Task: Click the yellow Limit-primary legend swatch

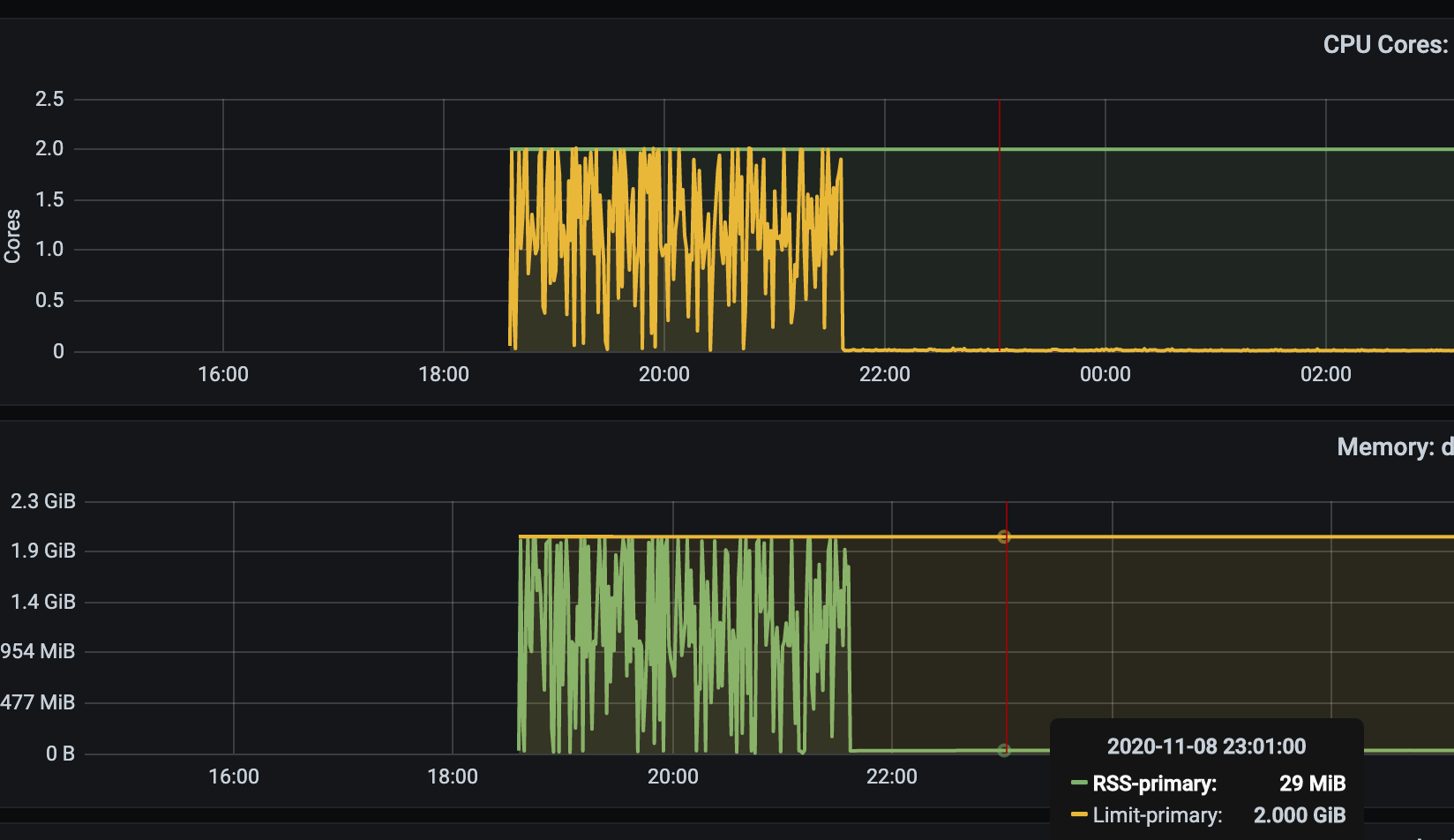Action: (x=1078, y=815)
